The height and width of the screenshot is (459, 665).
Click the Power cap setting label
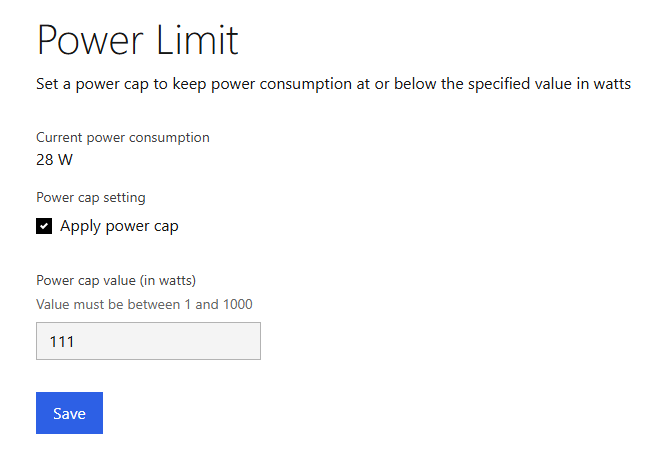click(x=91, y=198)
